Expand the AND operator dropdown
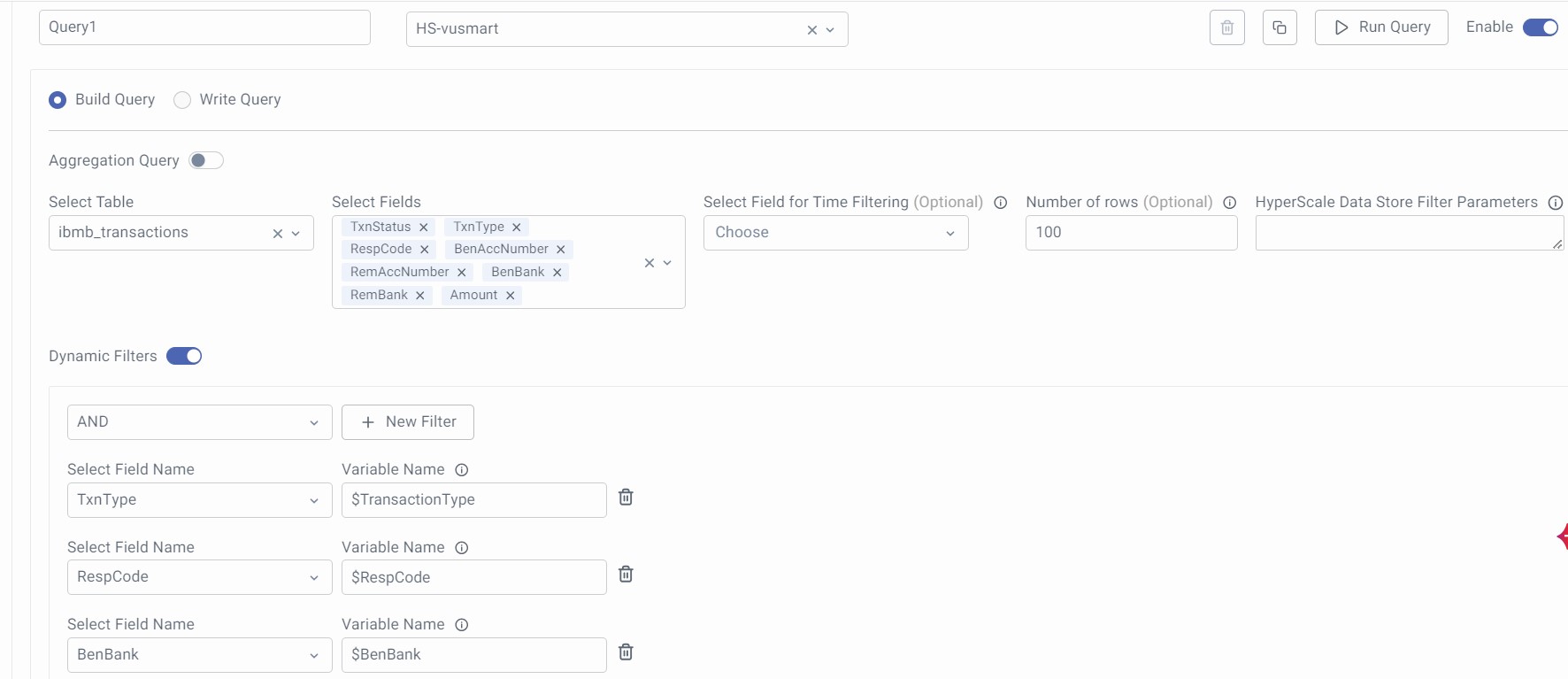Image resolution: width=1568 pixels, height=679 pixels. pyautogui.click(x=199, y=422)
